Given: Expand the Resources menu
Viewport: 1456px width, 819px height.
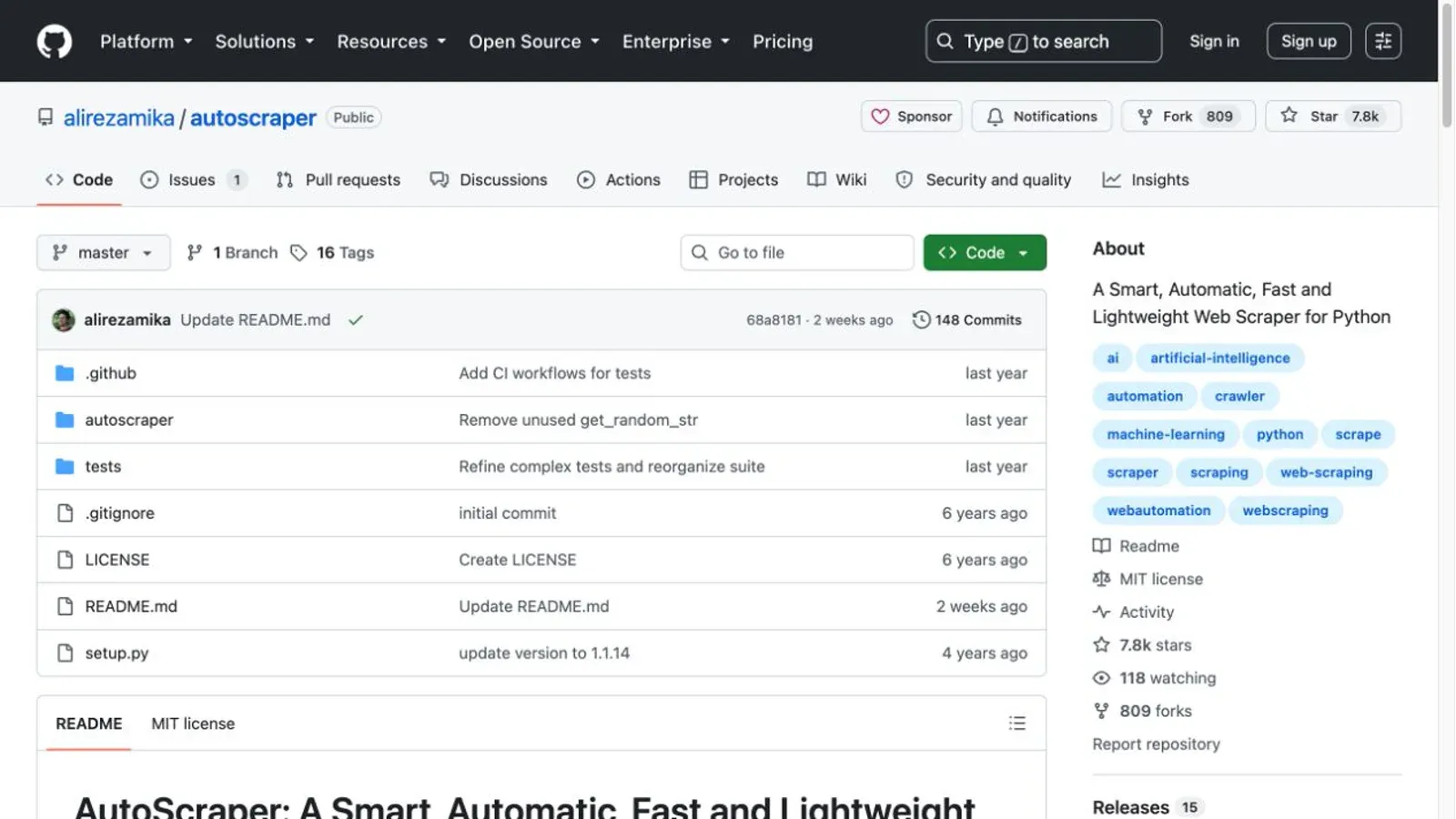Looking at the screenshot, I should [391, 42].
